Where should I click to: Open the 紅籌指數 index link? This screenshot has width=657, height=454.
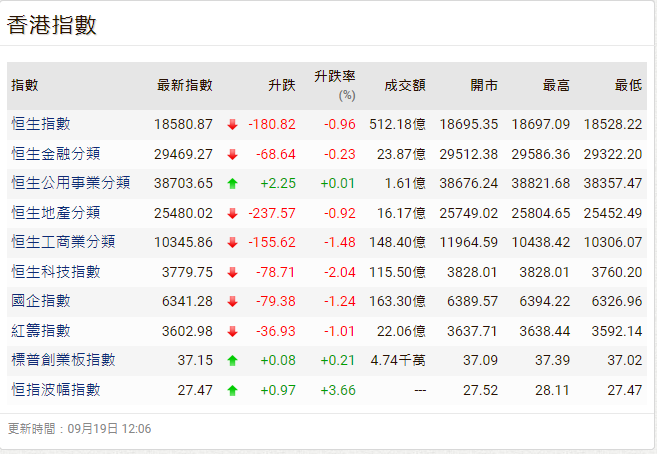(41, 331)
